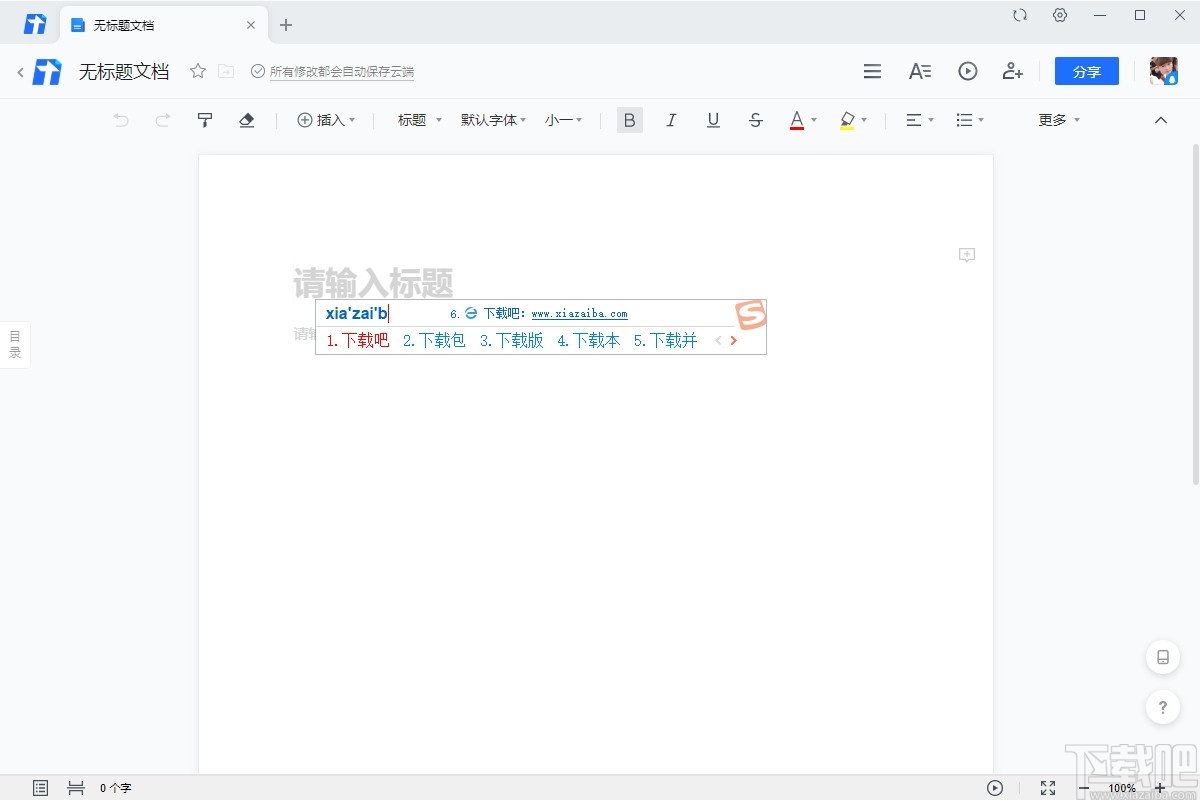Start presentation mode with the play icon
Image resolution: width=1200 pixels, height=800 pixels.
pos(967,71)
